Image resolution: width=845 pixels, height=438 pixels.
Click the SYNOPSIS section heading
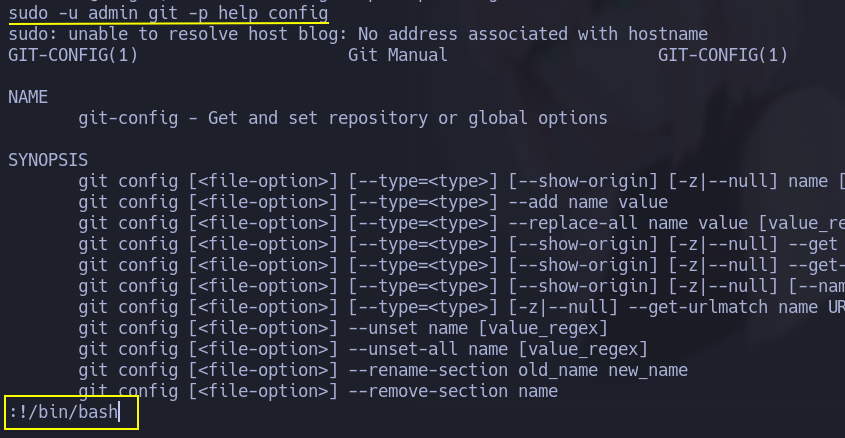[48, 160]
